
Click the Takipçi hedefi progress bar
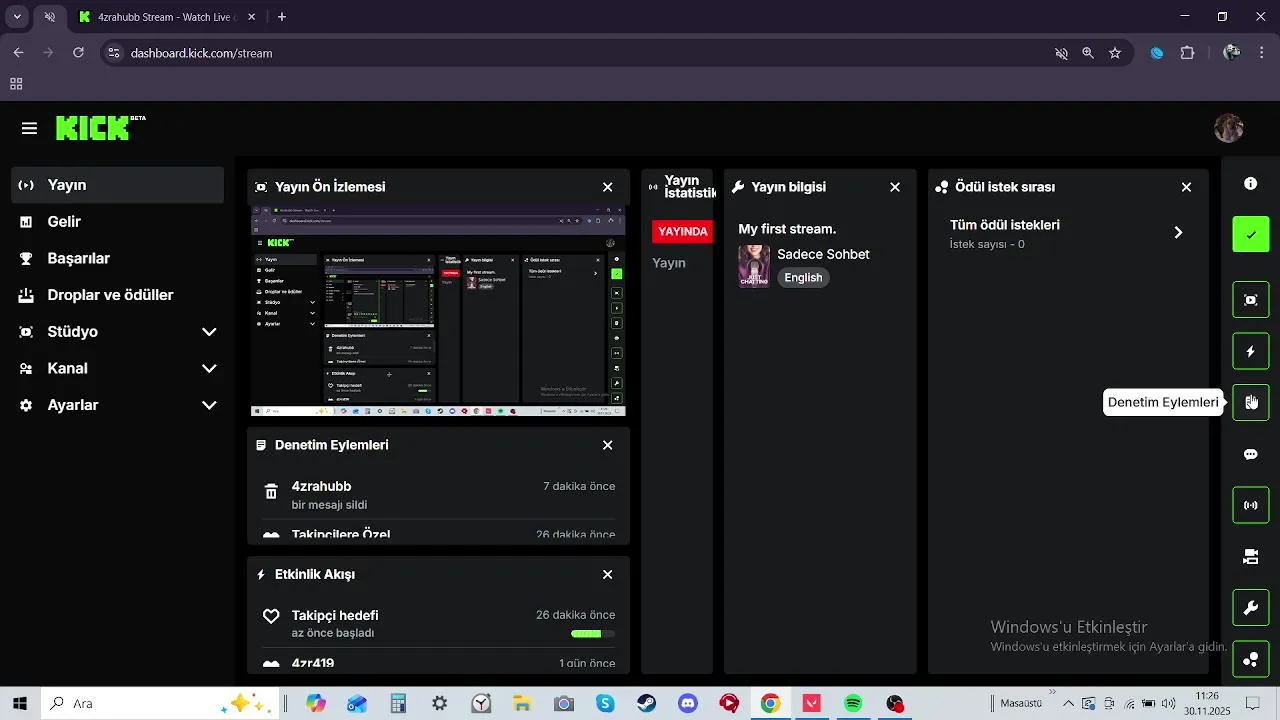(x=593, y=633)
